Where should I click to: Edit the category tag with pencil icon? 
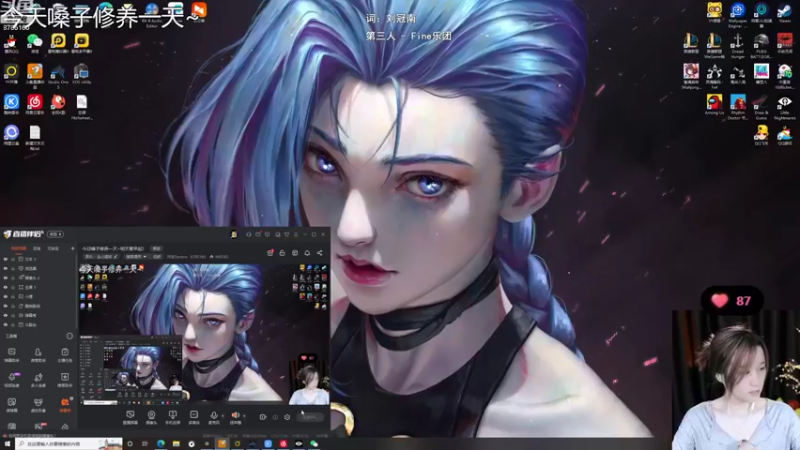coord(101,257)
